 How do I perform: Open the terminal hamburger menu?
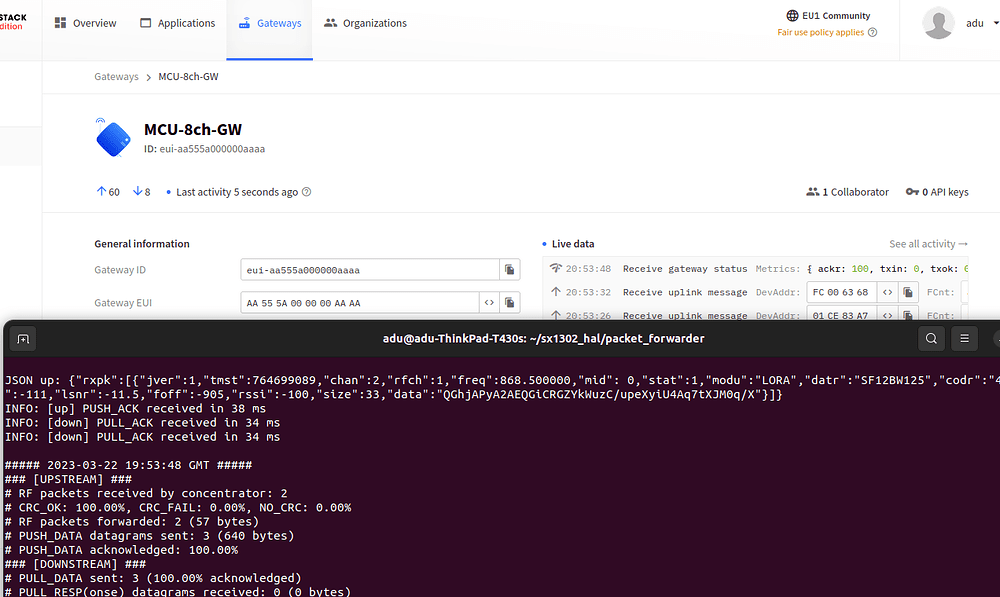point(964,339)
